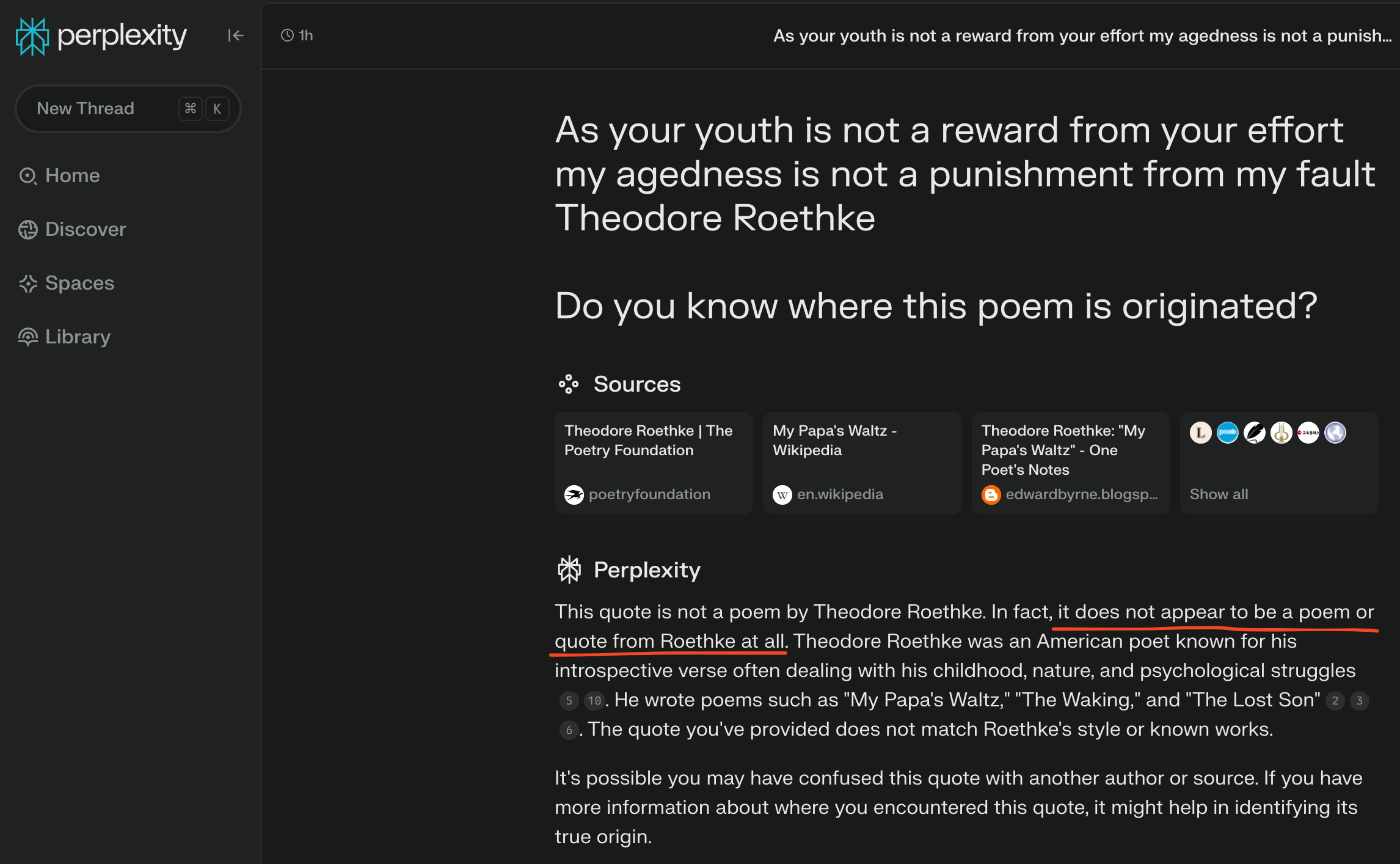The width and height of the screenshot is (1400, 864).
Task: Go to Home in the sidebar
Action: click(x=59, y=176)
